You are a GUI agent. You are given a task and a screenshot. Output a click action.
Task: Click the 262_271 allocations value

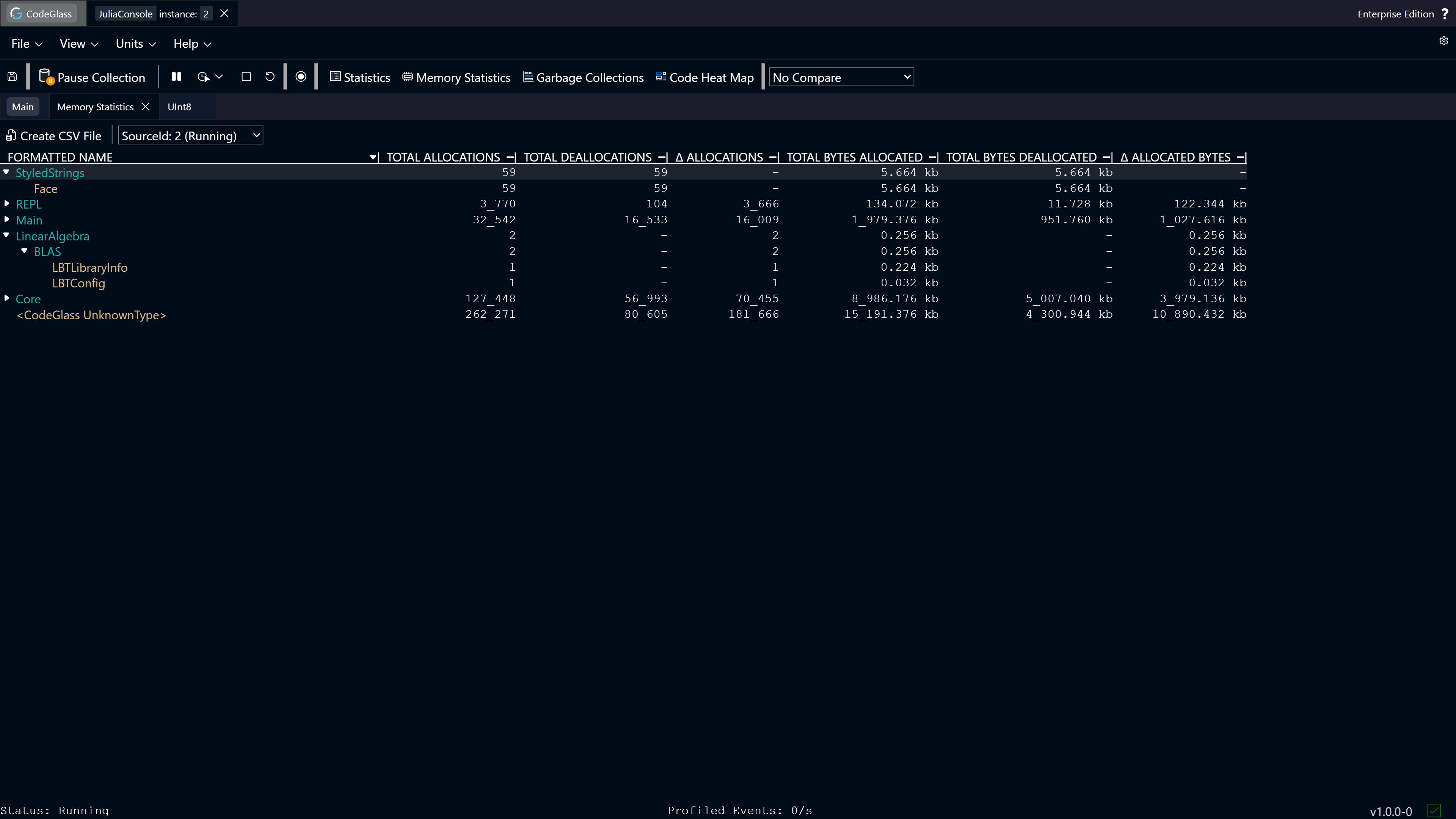(490, 314)
